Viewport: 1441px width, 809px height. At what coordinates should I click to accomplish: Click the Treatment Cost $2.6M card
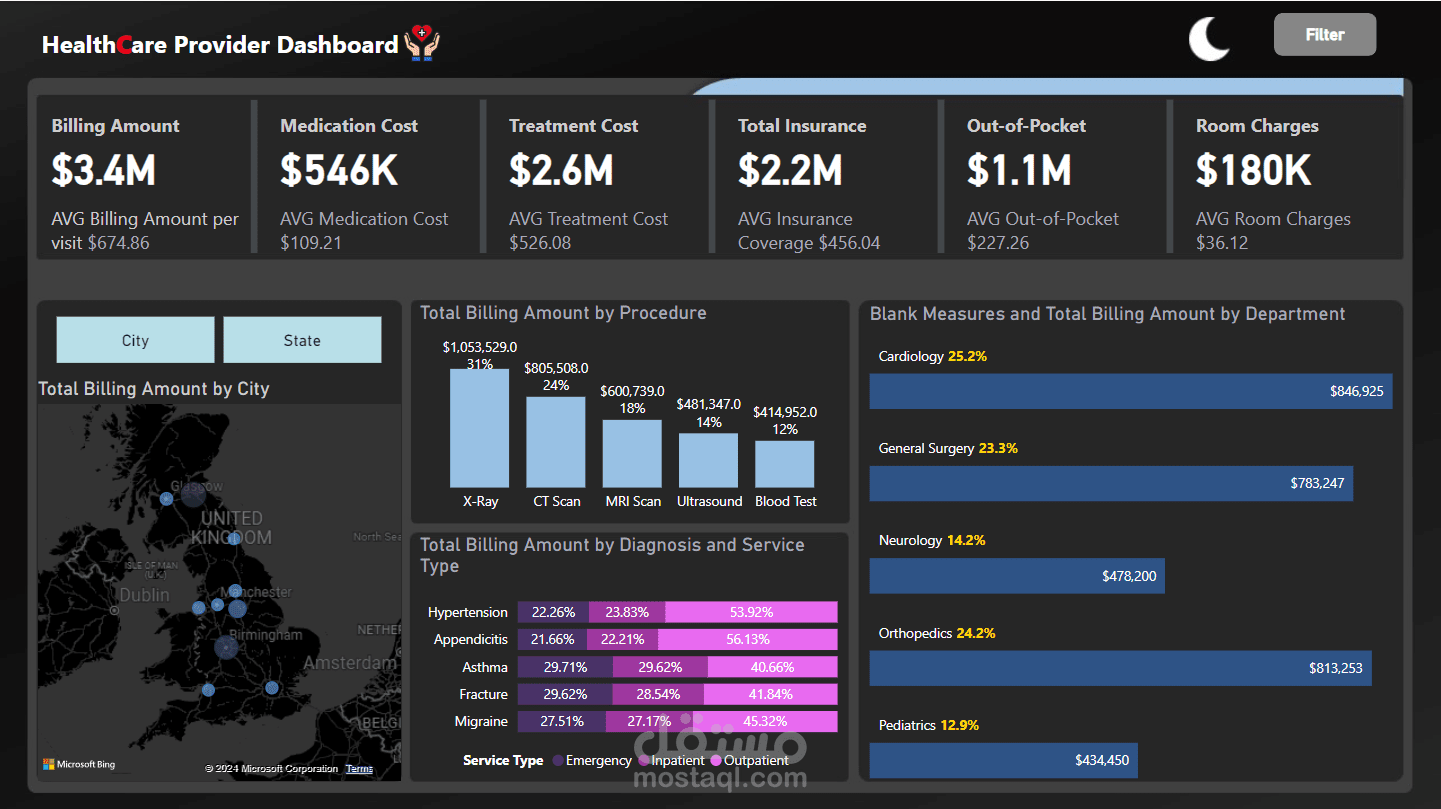pyautogui.click(x=597, y=178)
